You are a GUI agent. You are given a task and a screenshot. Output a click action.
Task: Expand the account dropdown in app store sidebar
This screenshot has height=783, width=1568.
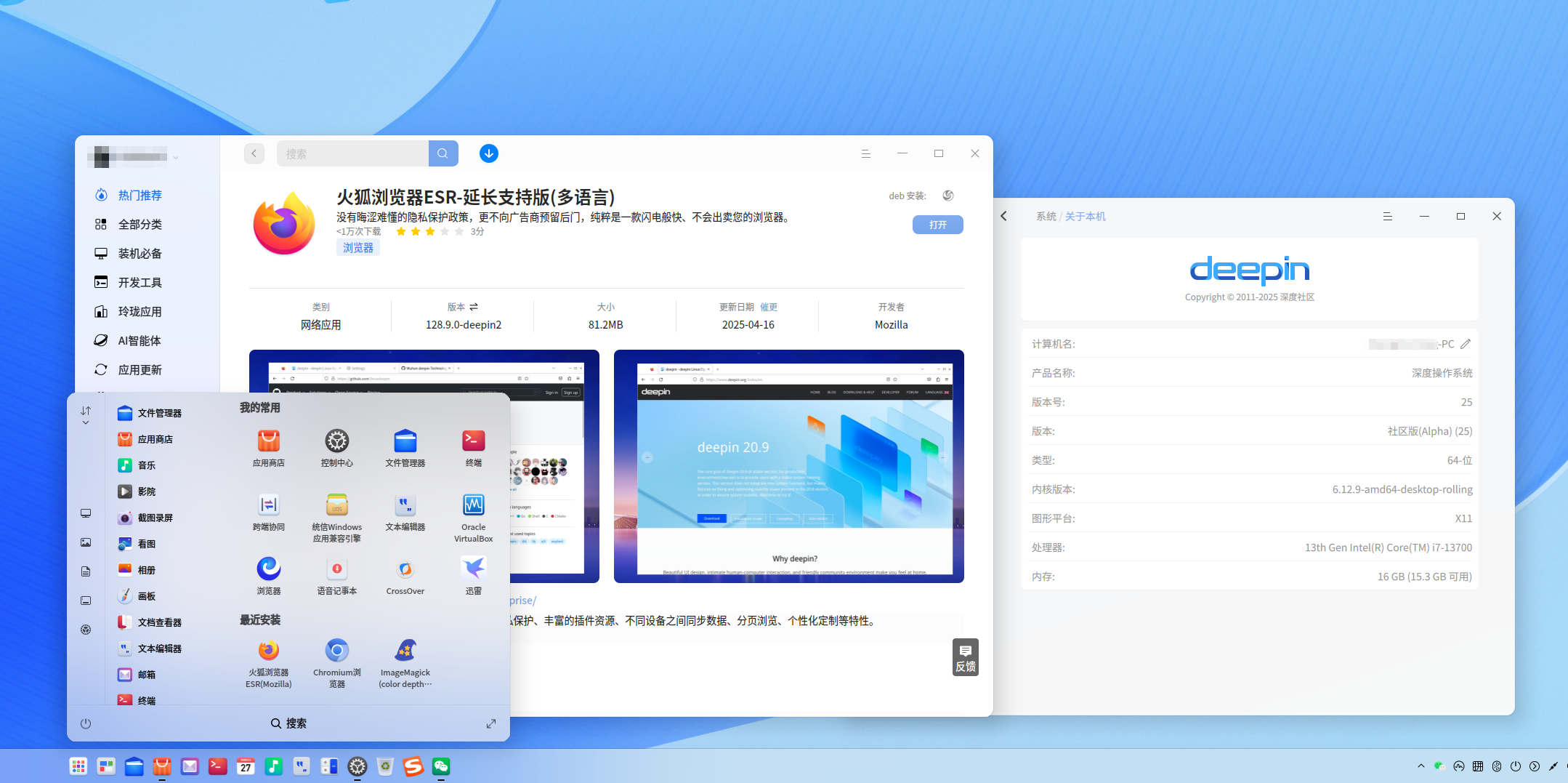[x=176, y=157]
